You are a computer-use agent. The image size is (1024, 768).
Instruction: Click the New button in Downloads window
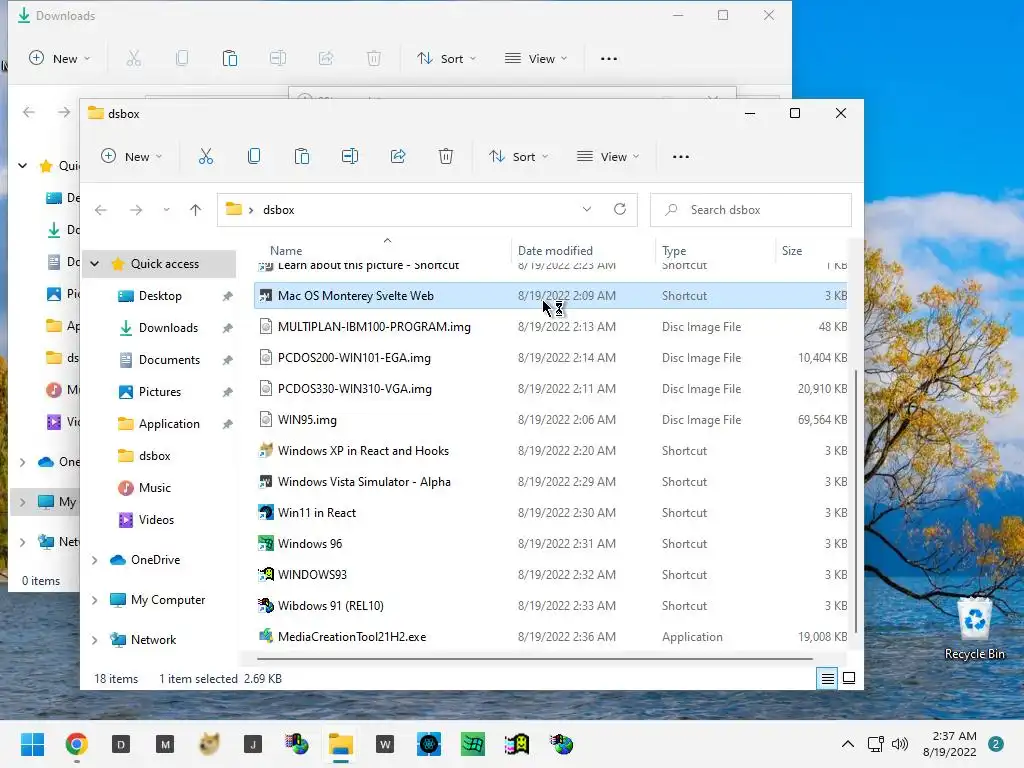pos(59,59)
